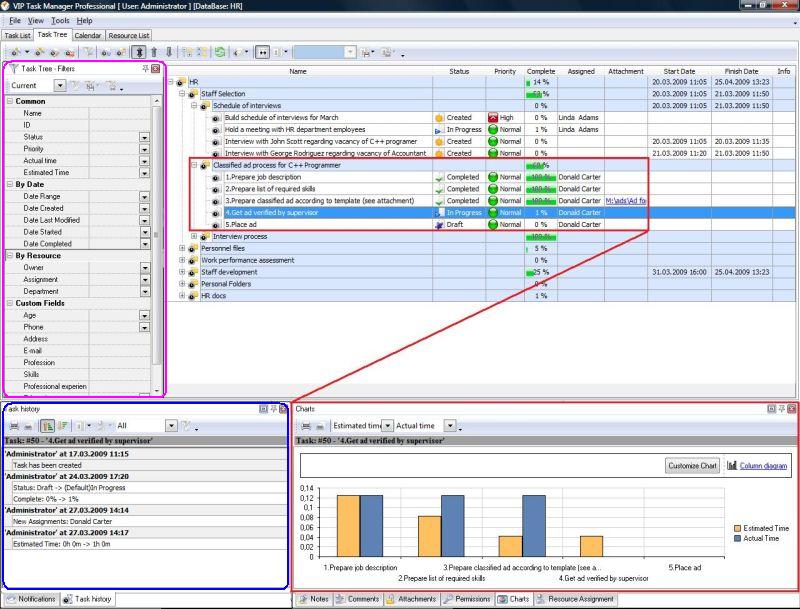
Task: Open the Actual time chart dropdown
Action: [449, 425]
